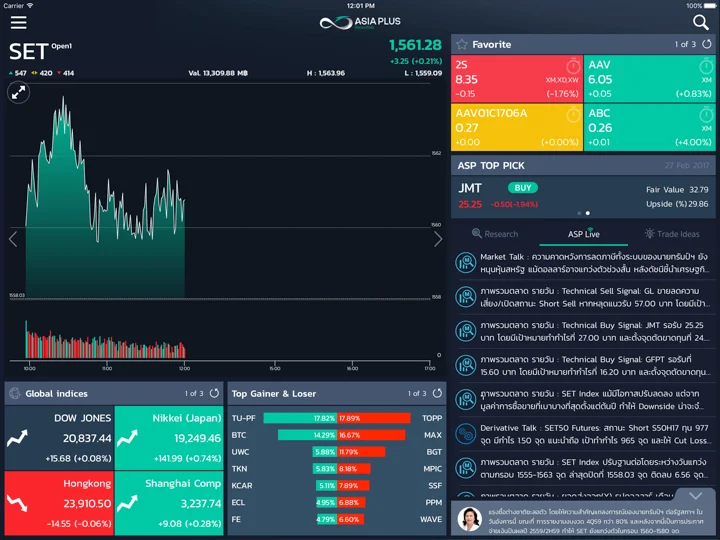Go to previous chart with left chevron
720x540 pixels.
(x=13, y=239)
